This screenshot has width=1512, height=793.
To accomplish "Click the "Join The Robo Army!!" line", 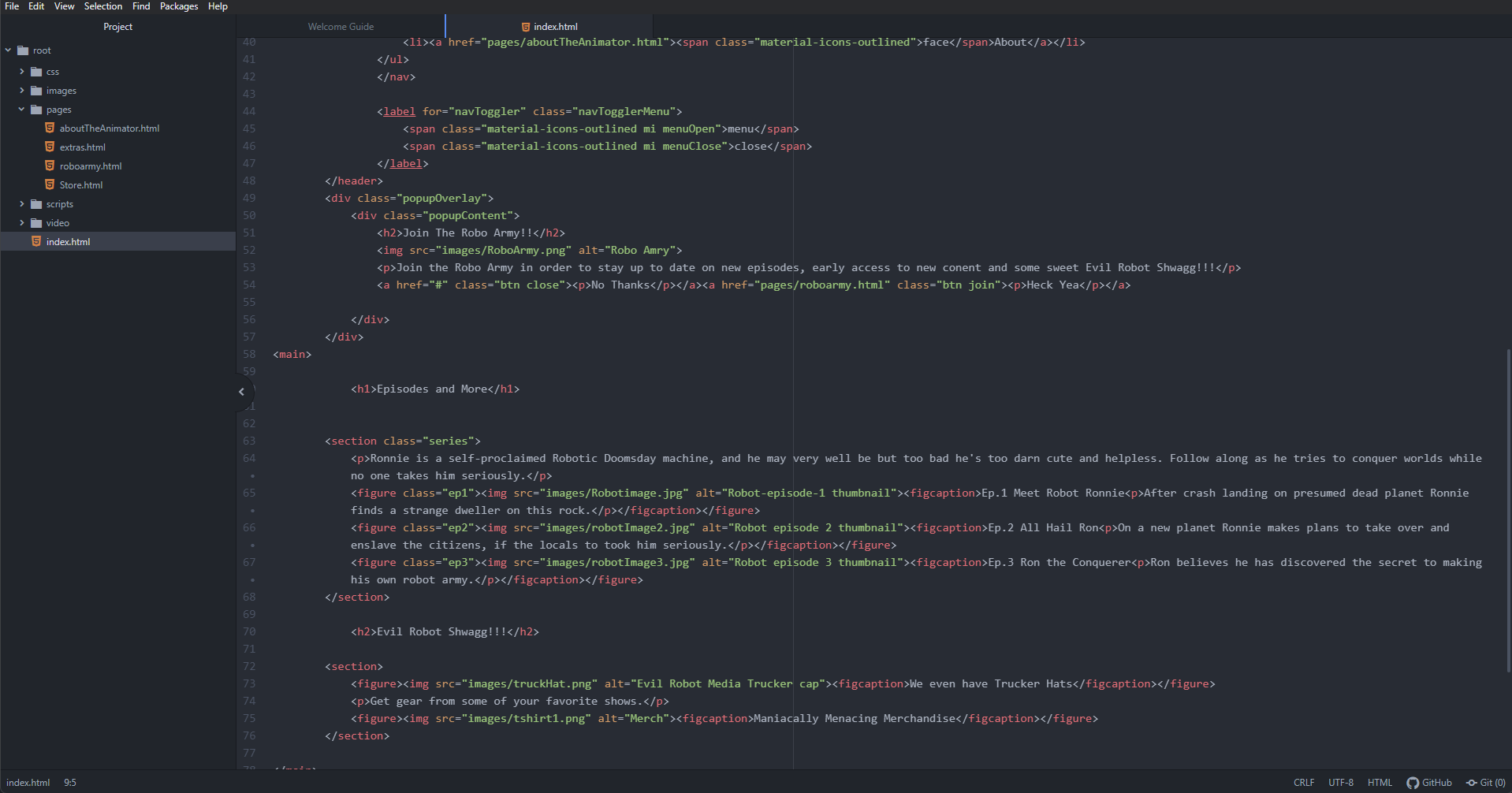I will (471, 233).
